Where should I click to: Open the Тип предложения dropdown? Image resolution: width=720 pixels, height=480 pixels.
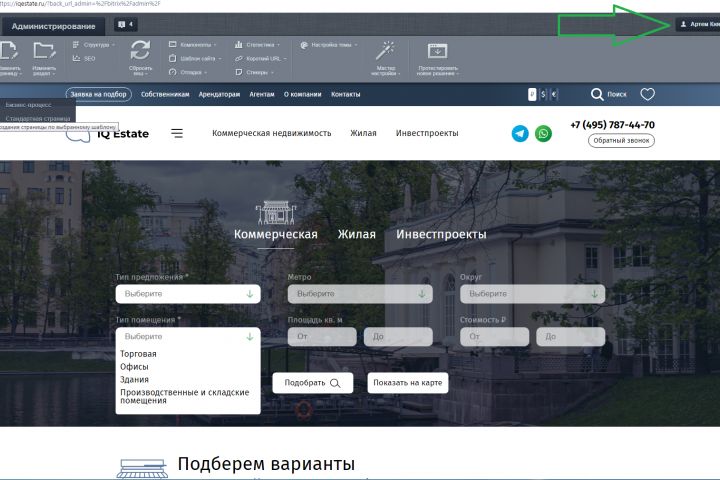pos(188,294)
